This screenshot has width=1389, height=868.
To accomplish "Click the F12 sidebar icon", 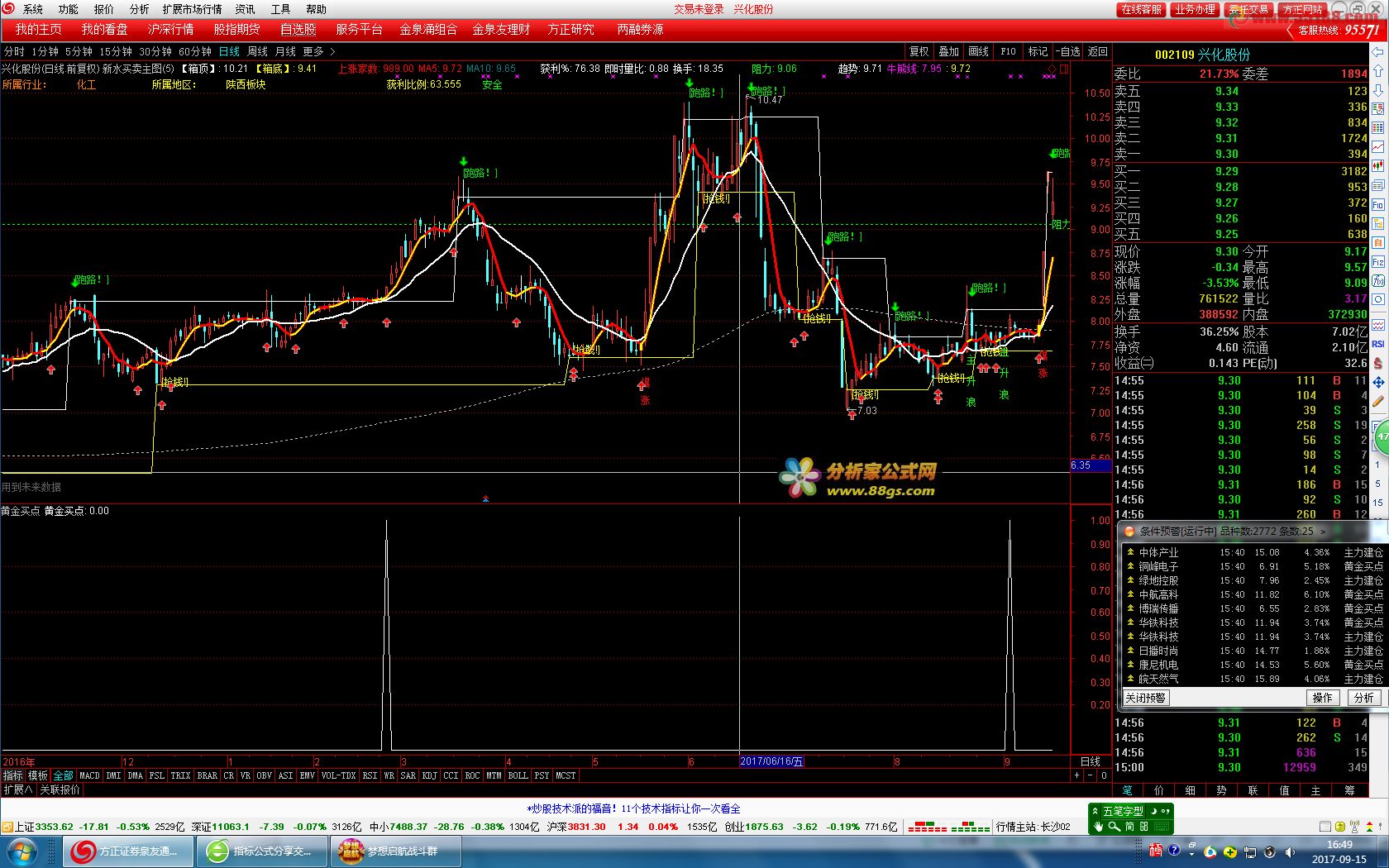I will point(1378,260).
